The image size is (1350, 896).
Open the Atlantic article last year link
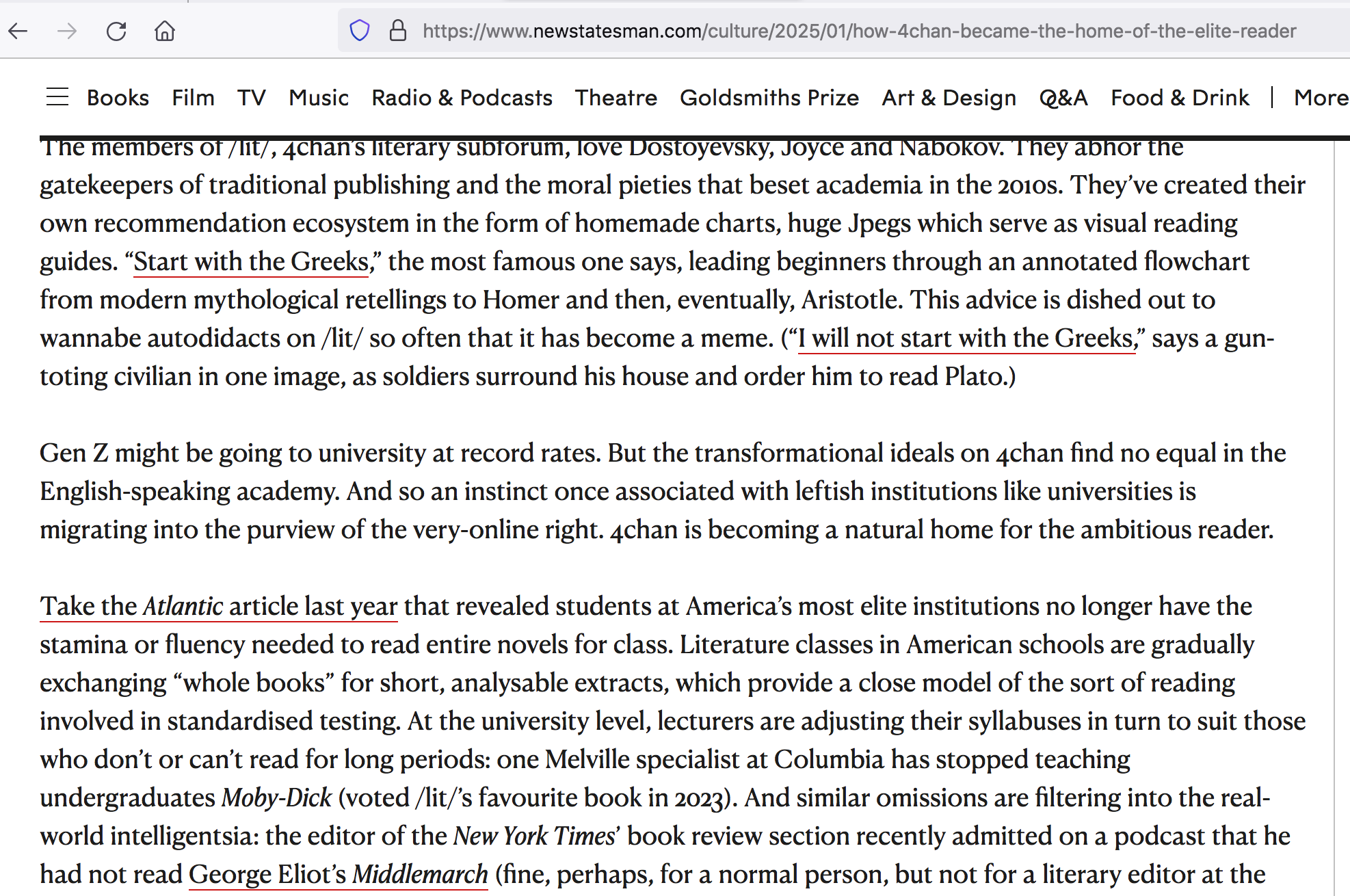coord(219,607)
